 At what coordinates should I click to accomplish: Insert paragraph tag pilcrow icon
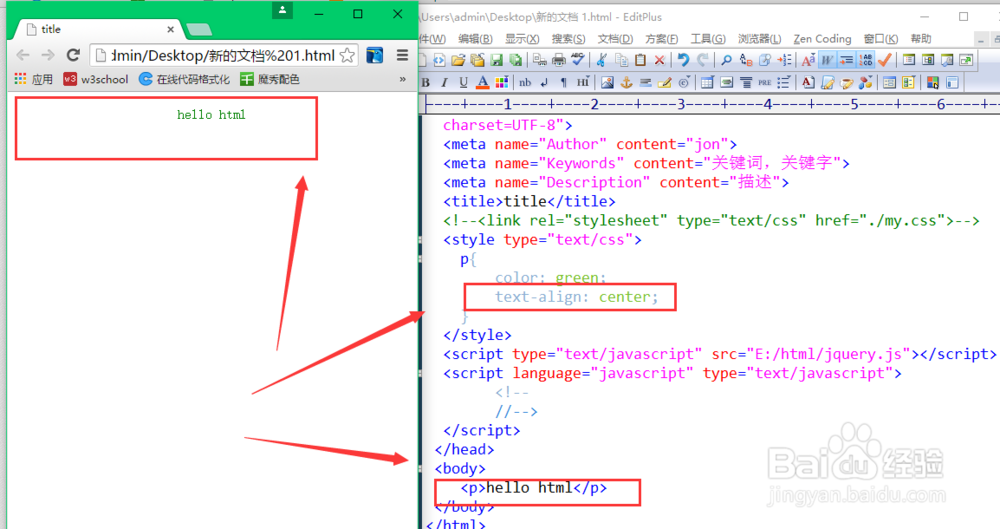click(x=563, y=82)
